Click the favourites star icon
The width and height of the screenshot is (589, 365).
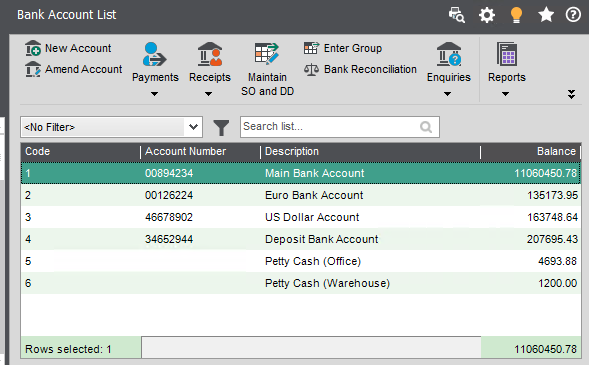[x=546, y=15]
